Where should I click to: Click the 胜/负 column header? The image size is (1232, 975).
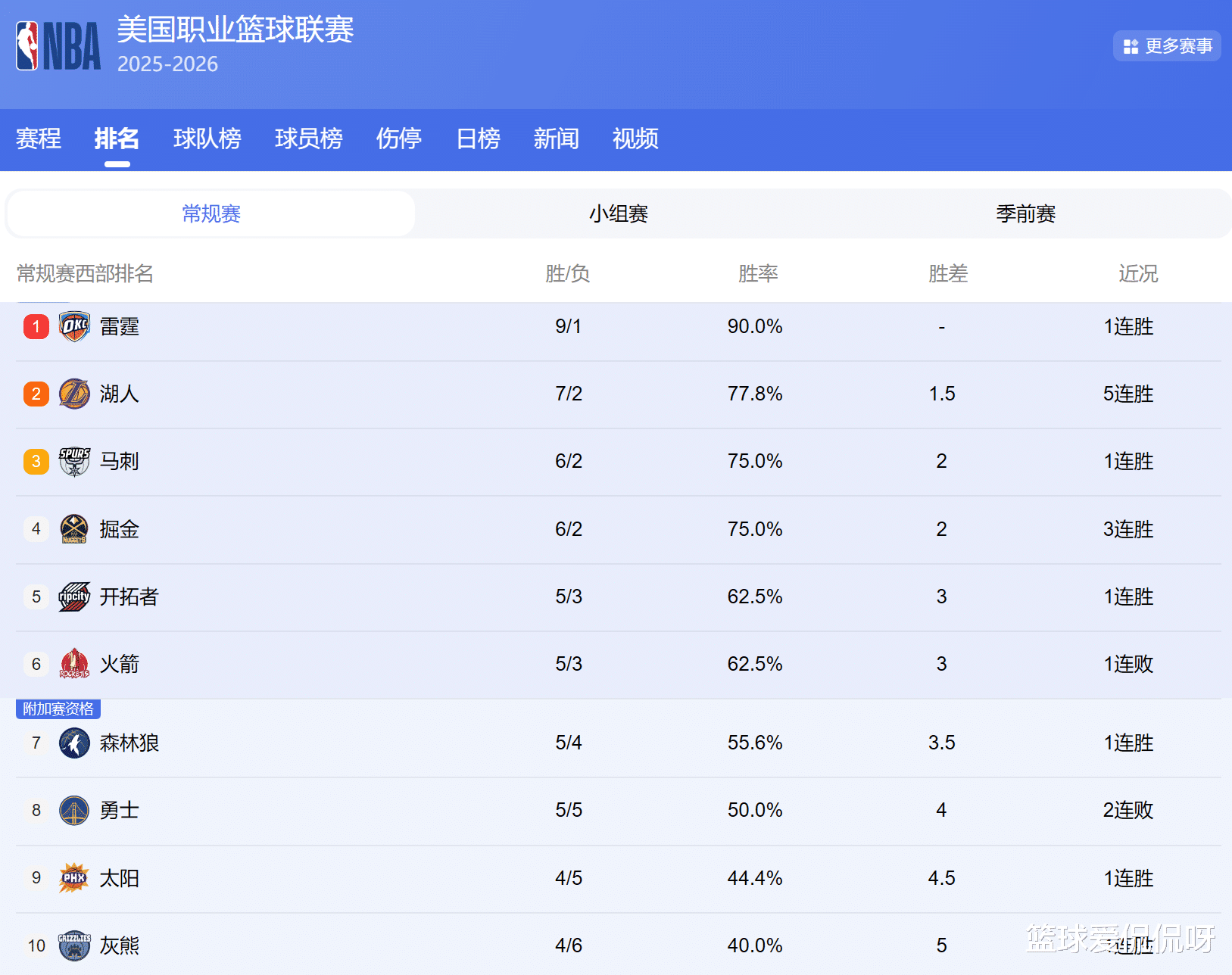(568, 273)
